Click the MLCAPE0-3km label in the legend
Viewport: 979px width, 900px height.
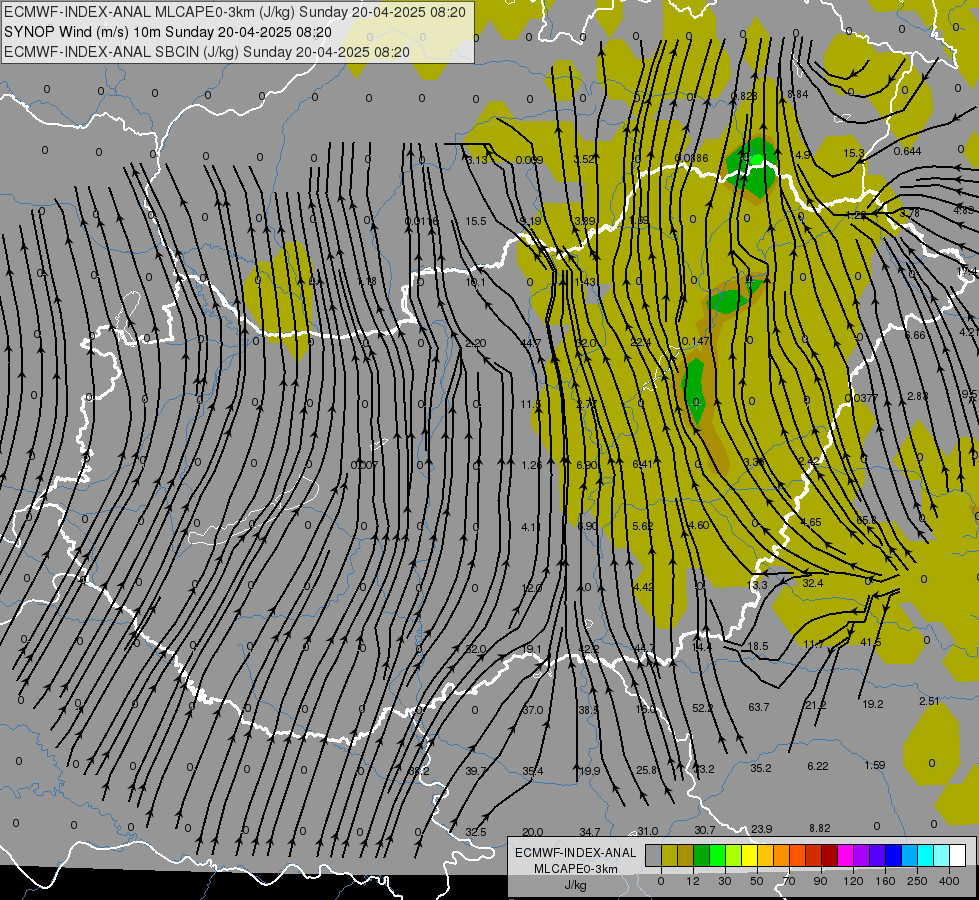575,869
